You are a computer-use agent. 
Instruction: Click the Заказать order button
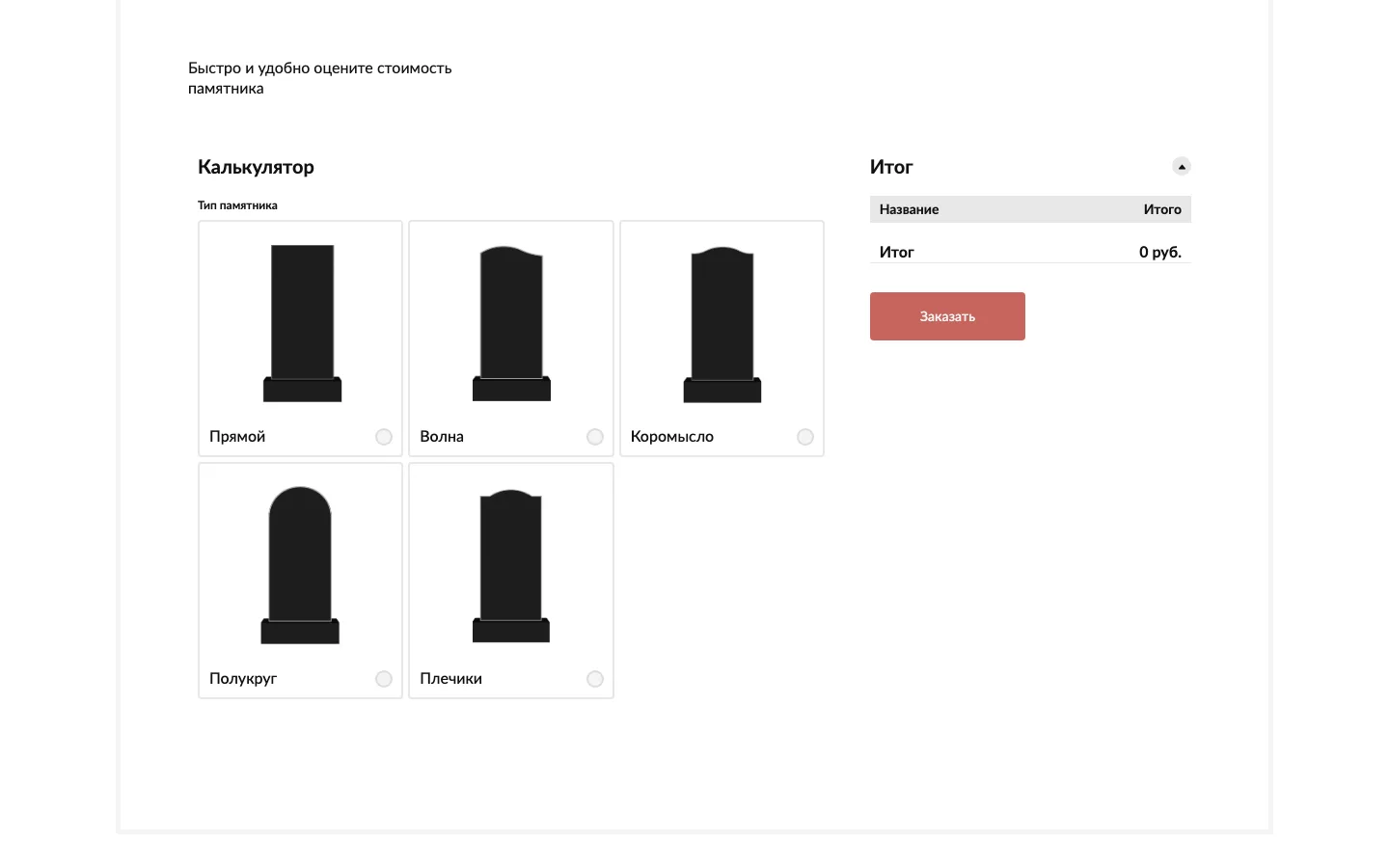pos(947,316)
